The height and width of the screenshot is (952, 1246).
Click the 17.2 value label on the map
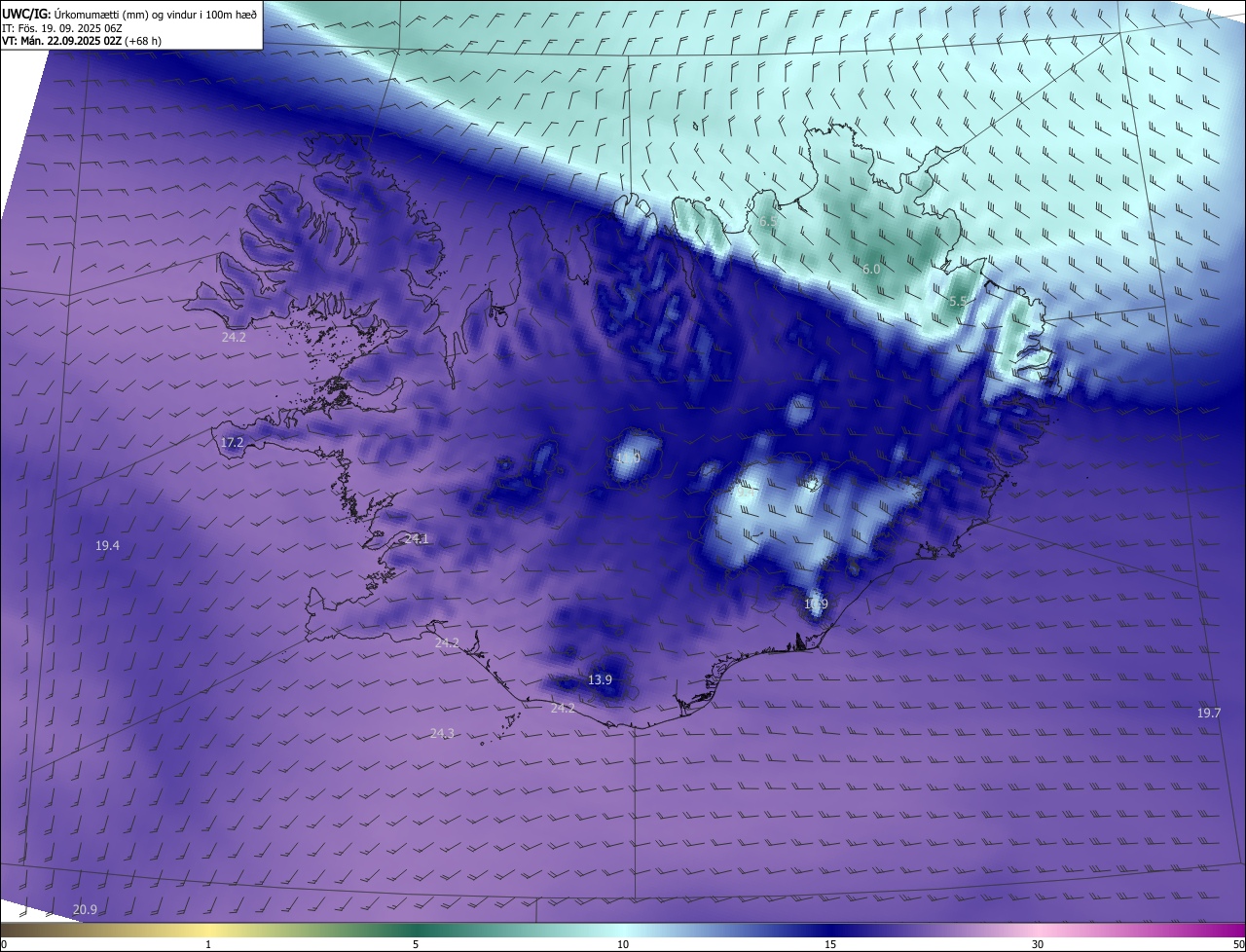pos(233,442)
